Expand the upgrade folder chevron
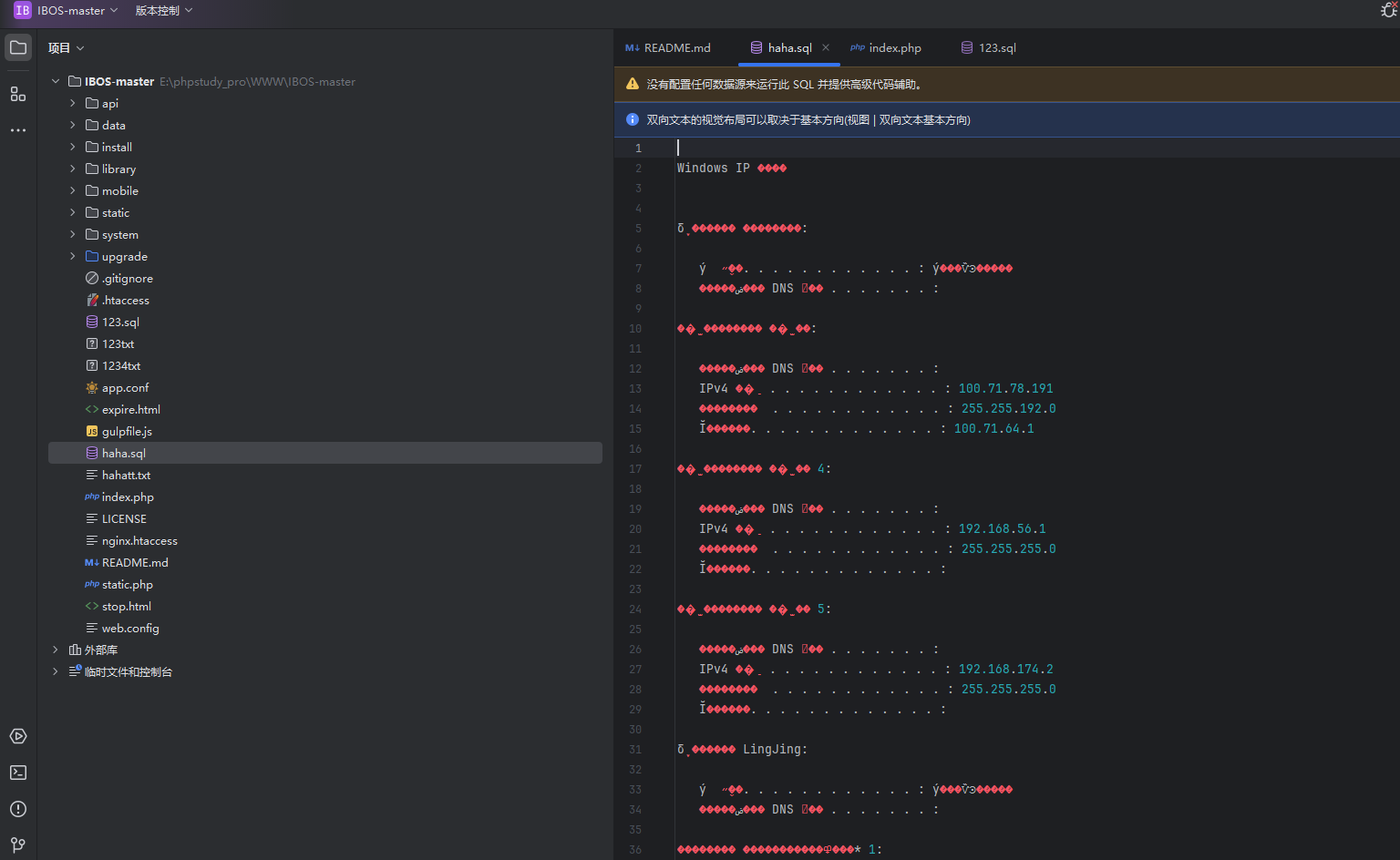The width and height of the screenshot is (1400, 860). pos(73,256)
